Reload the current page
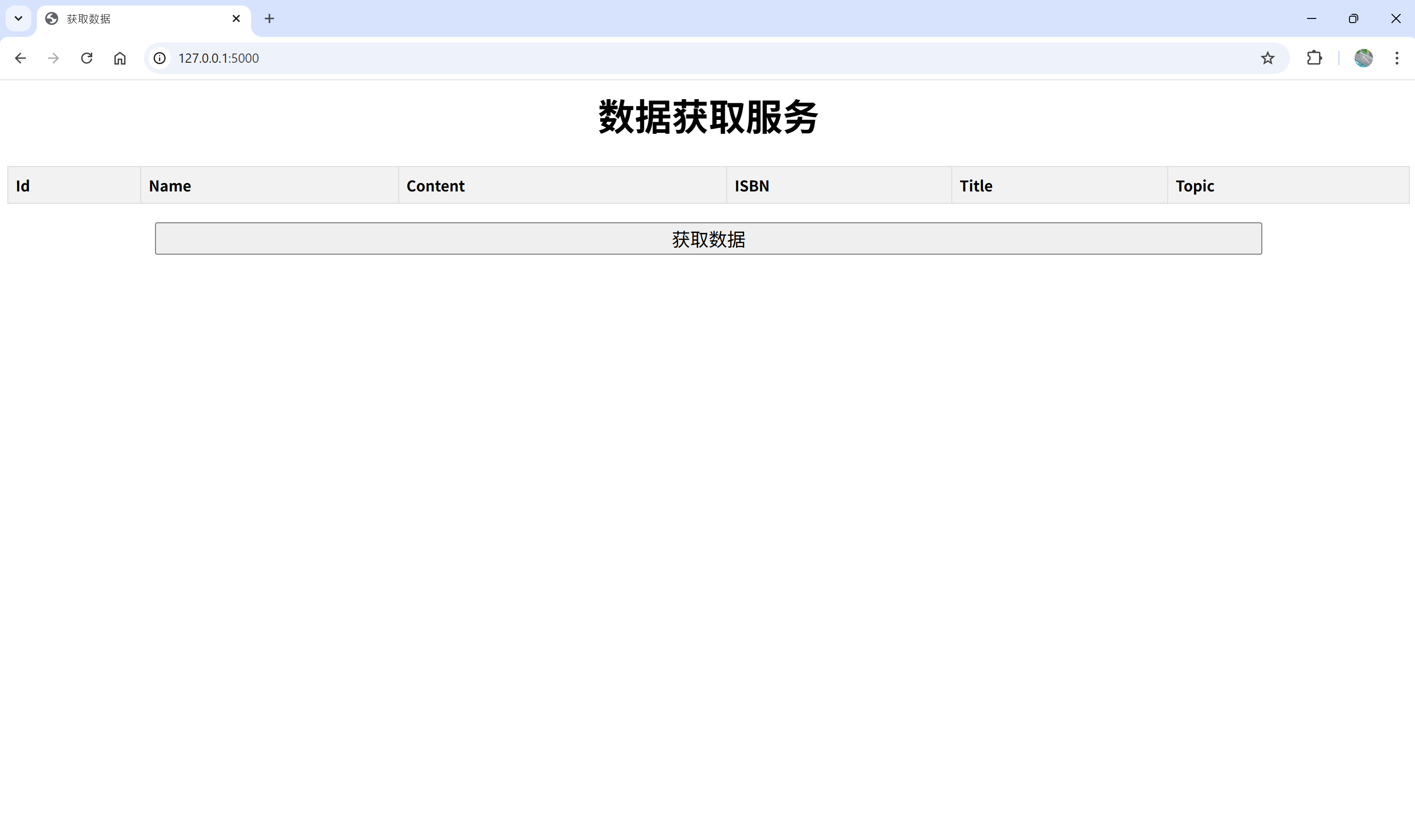Screen dimensions: 1415x840 (87, 58)
